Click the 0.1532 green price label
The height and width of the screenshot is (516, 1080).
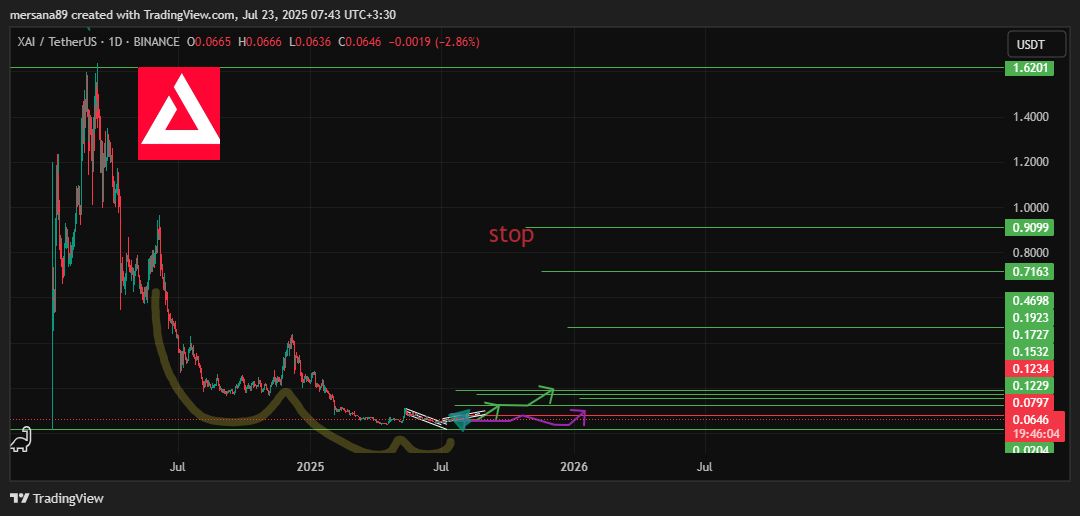coord(1030,351)
